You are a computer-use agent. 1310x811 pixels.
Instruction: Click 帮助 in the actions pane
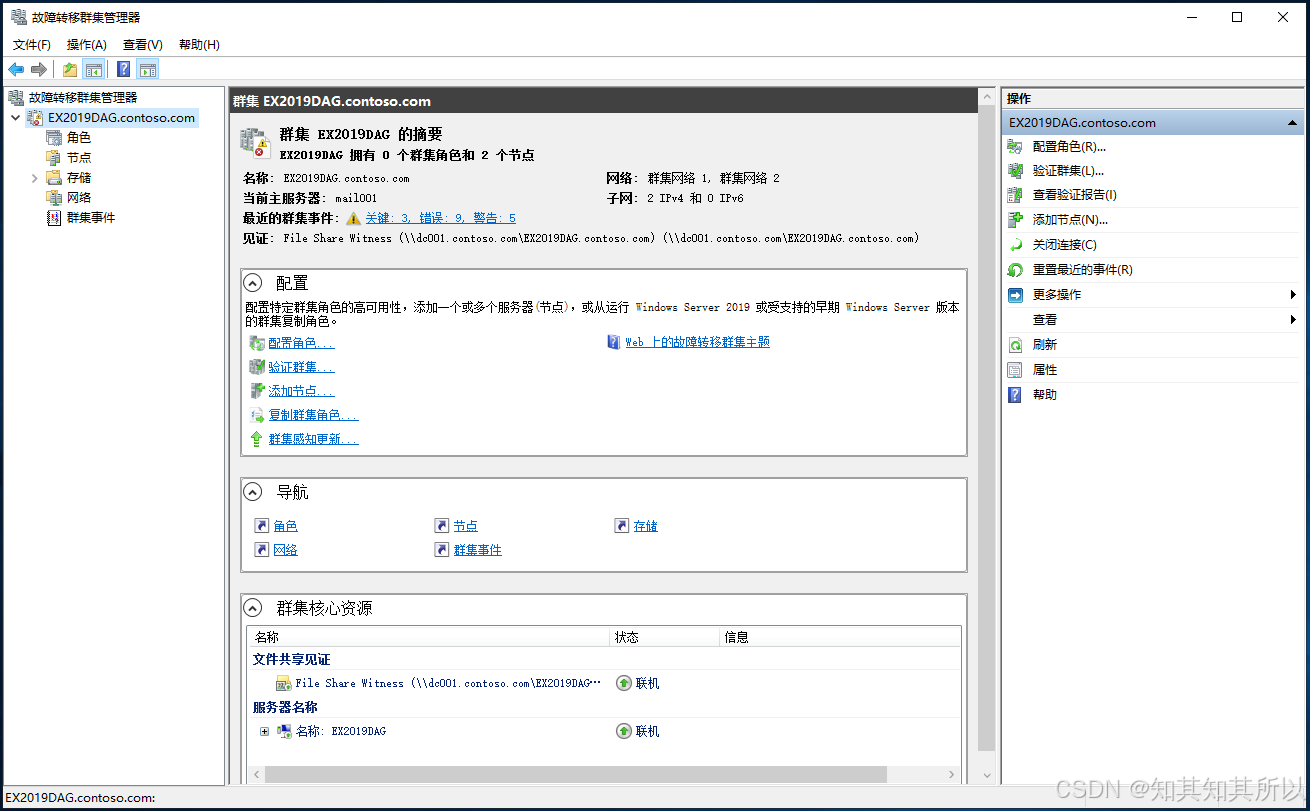pos(1045,395)
